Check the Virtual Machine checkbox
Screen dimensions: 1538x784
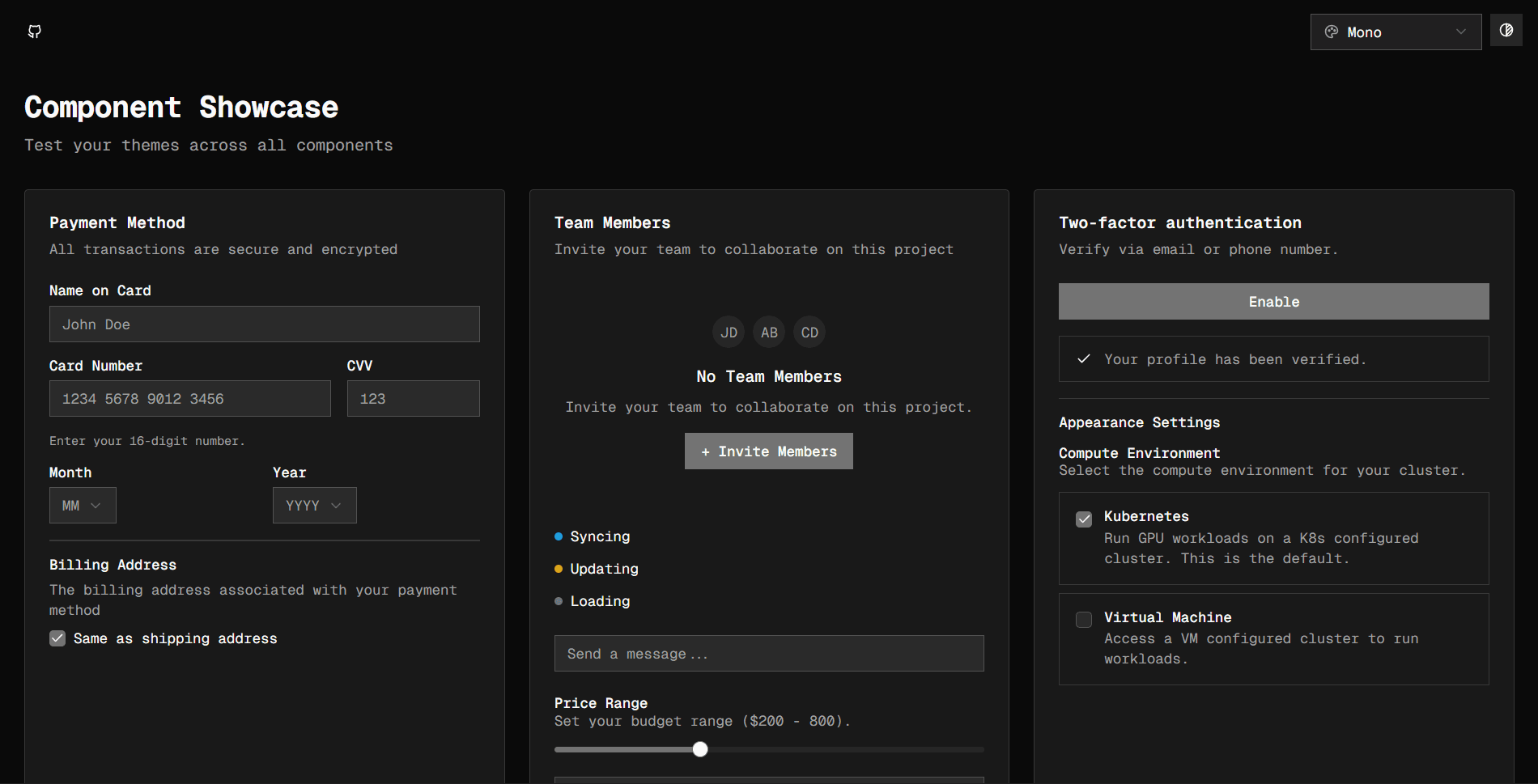(1084, 620)
